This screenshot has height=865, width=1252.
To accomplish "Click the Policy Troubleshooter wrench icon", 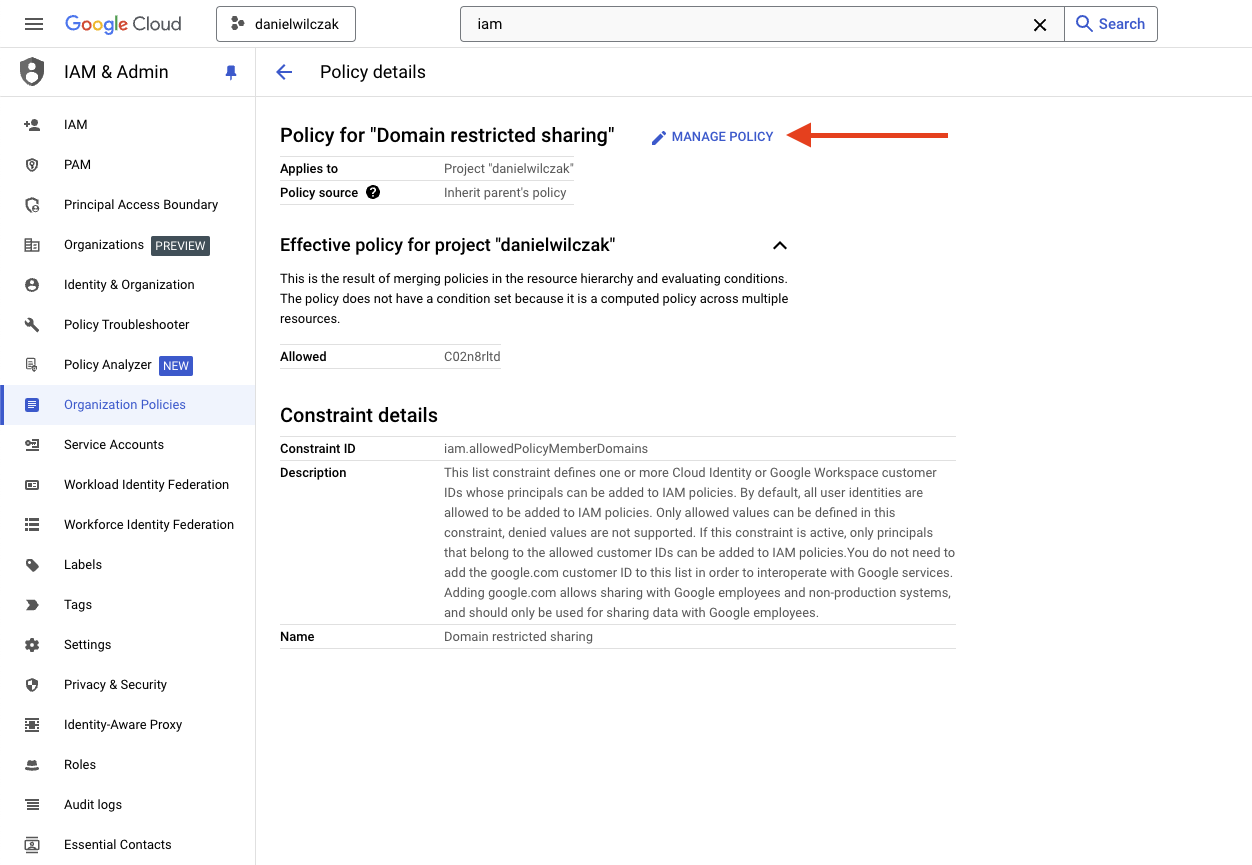I will click(32, 325).
